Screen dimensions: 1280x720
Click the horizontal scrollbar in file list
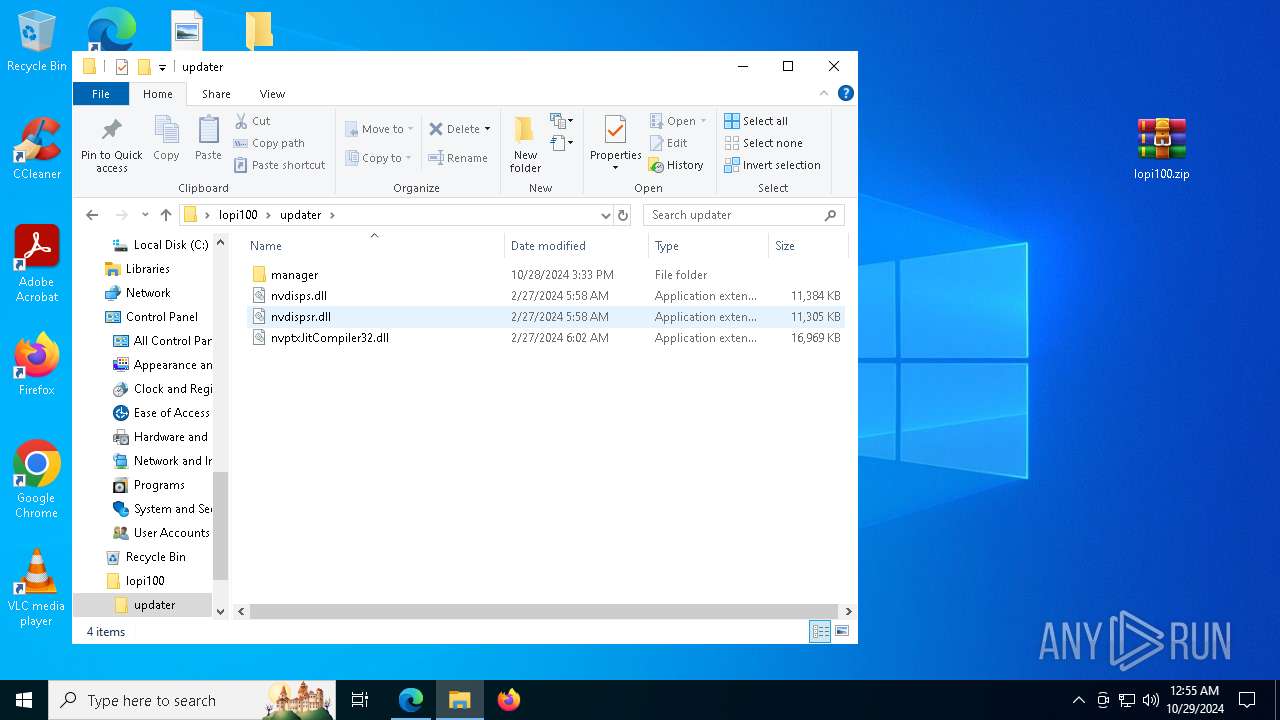click(x=544, y=611)
